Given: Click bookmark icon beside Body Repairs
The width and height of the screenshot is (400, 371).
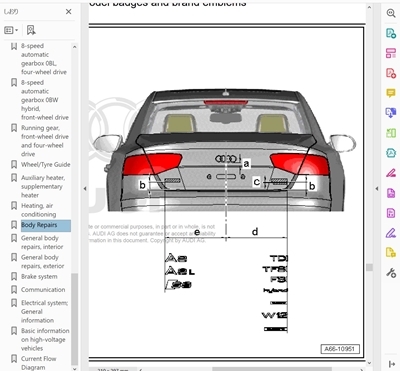Looking at the screenshot, I should click(14, 225).
